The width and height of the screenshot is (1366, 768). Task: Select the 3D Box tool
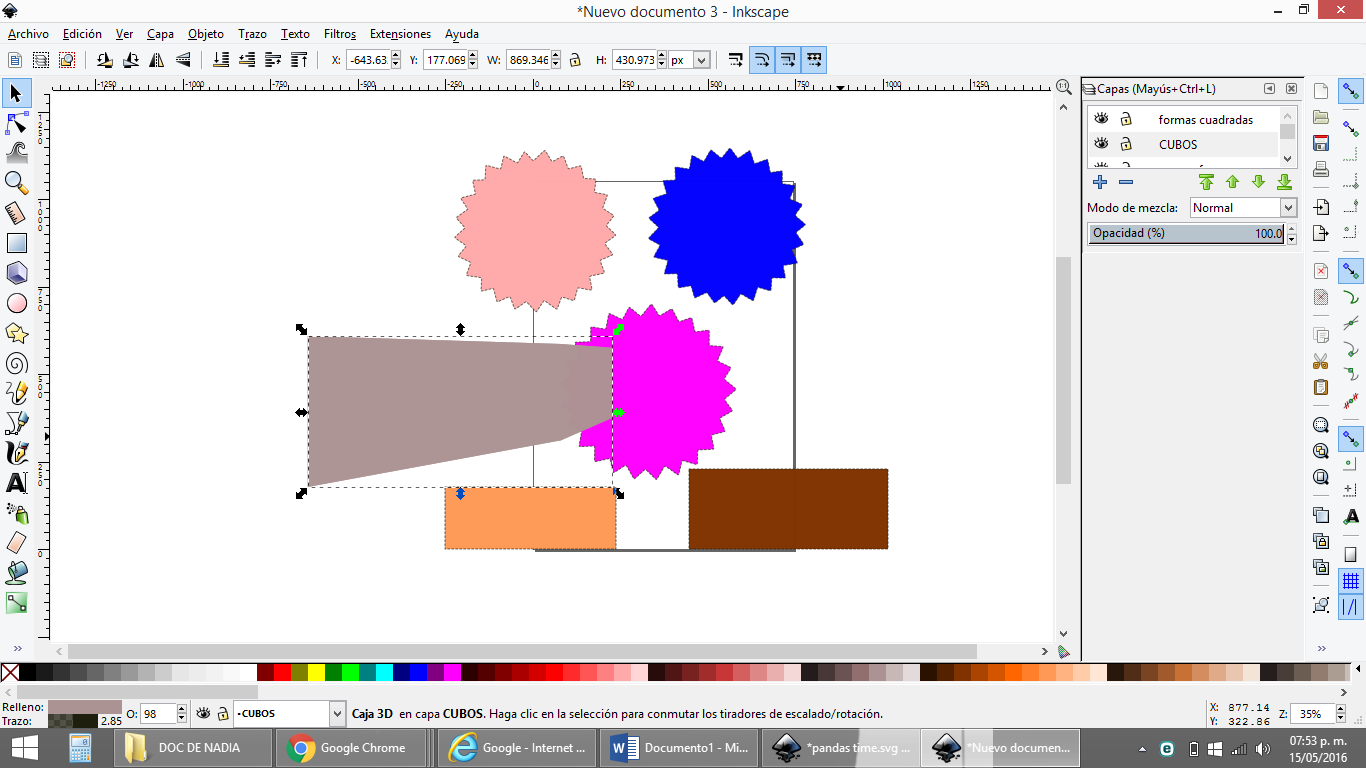(x=16, y=273)
